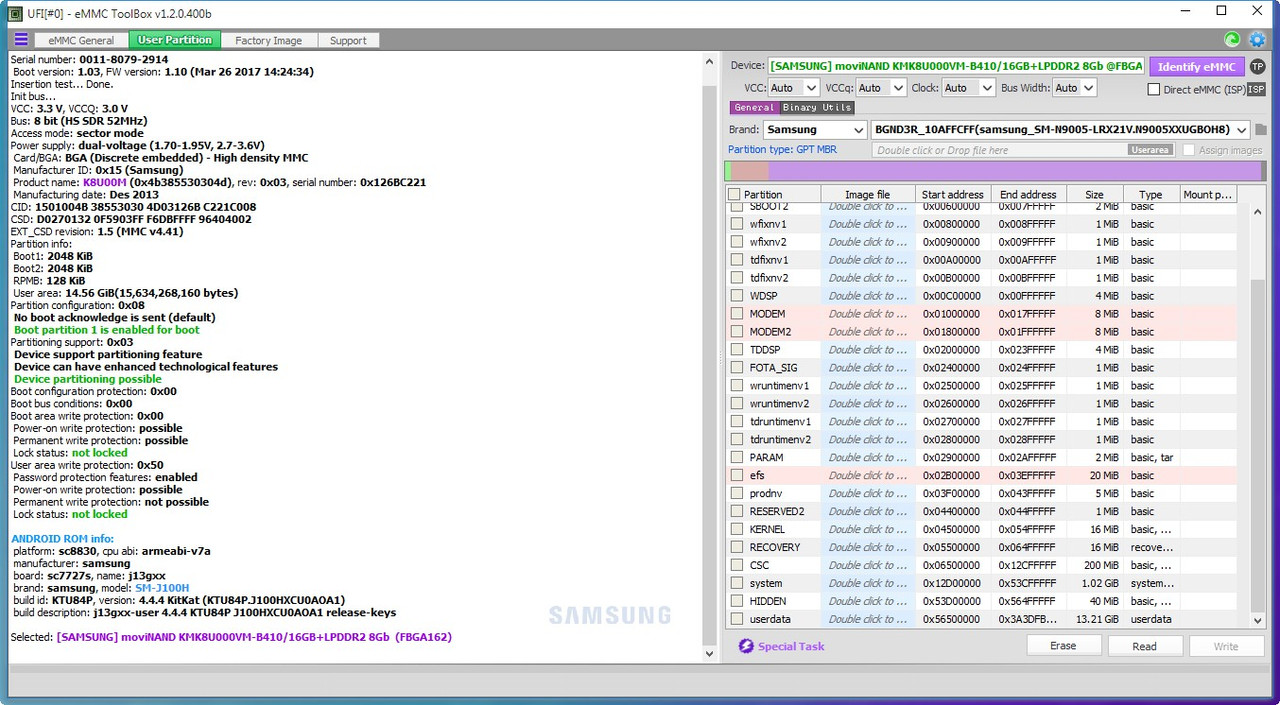Click the Image file cell for system row
This screenshot has height=705, width=1280.
tap(867, 584)
